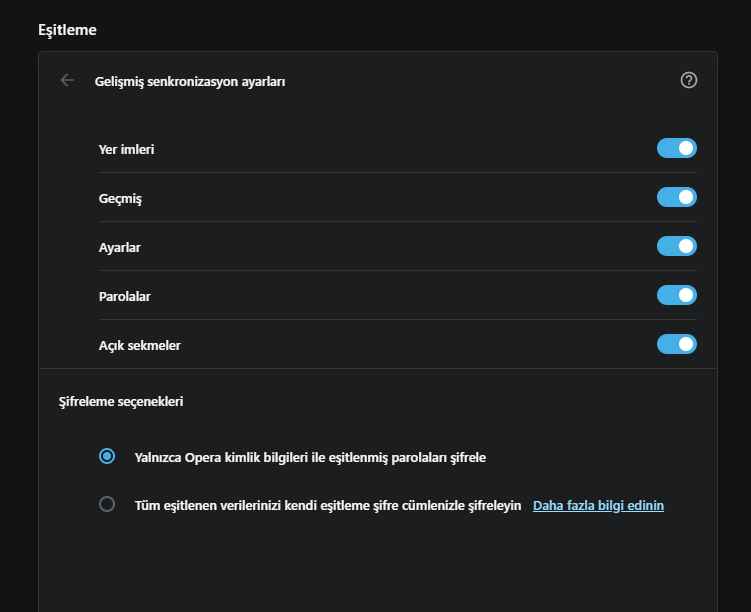Turn off the Geçmiş sync toggle
The height and width of the screenshot is (612, 751).
tap(676, 197)
